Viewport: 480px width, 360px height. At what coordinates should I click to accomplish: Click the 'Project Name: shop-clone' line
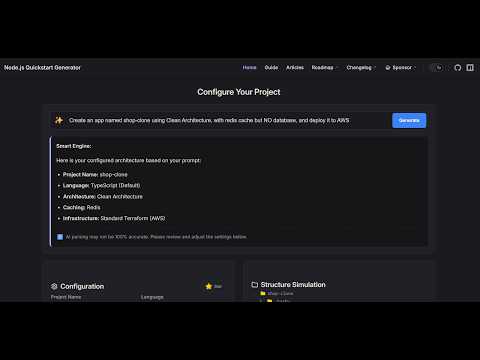[95, 174]
